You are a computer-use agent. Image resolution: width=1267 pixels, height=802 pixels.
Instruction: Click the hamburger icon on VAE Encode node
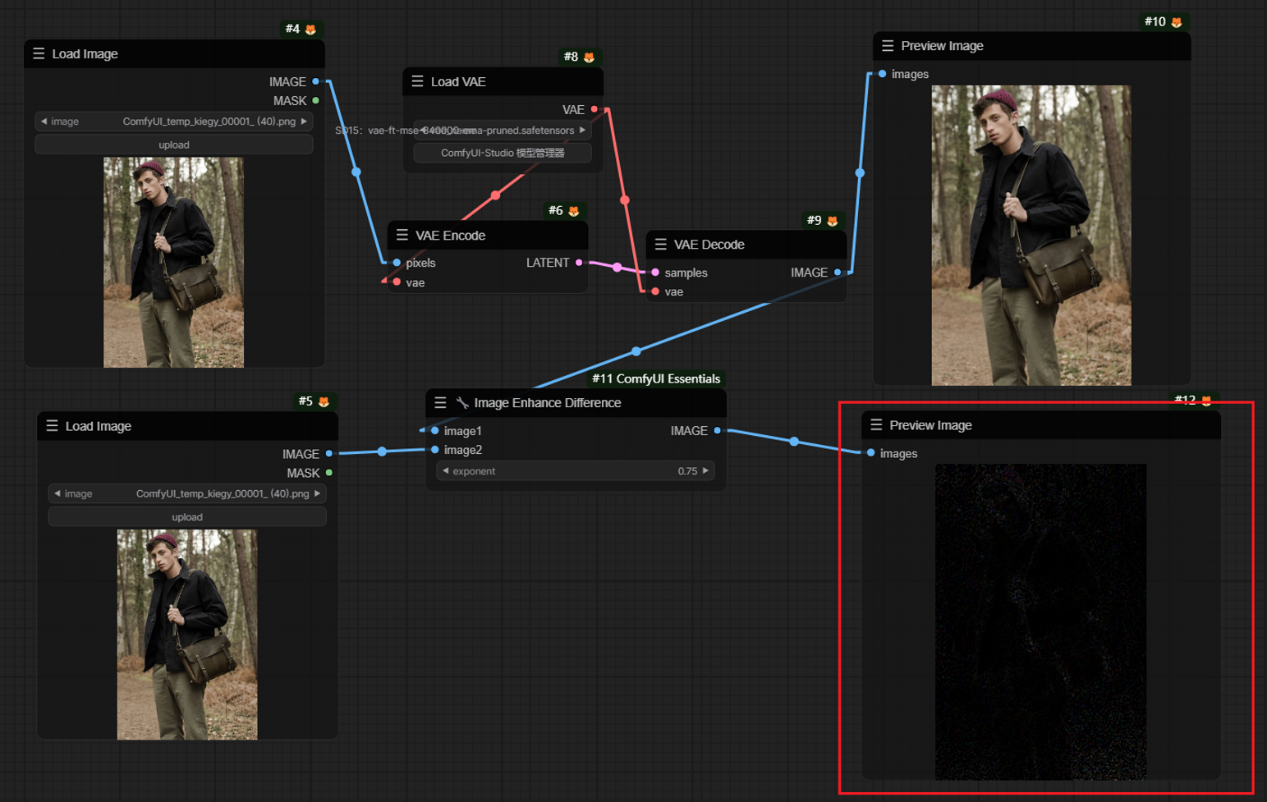coord(402,235)
